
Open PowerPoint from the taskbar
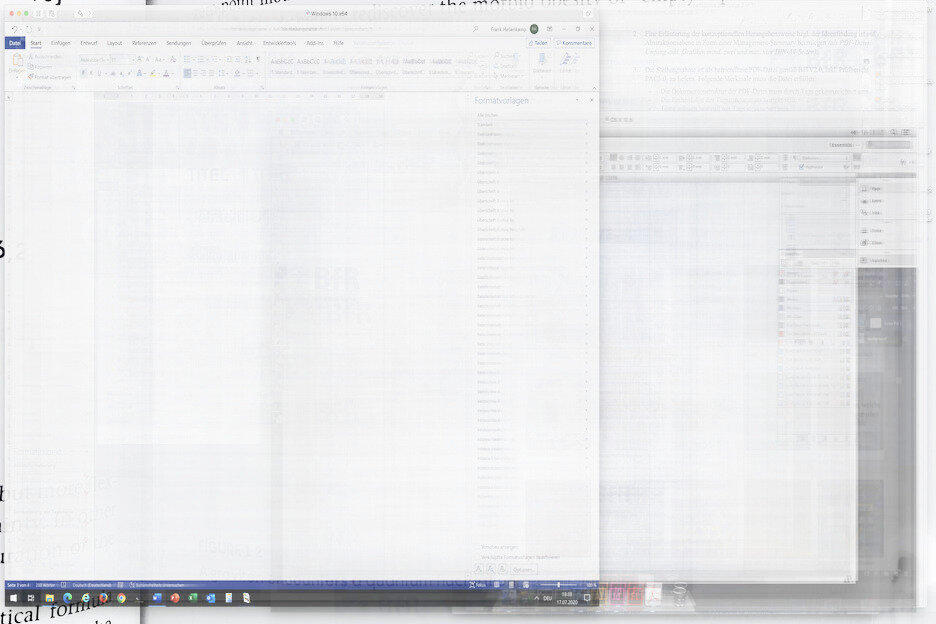point(175,598)
